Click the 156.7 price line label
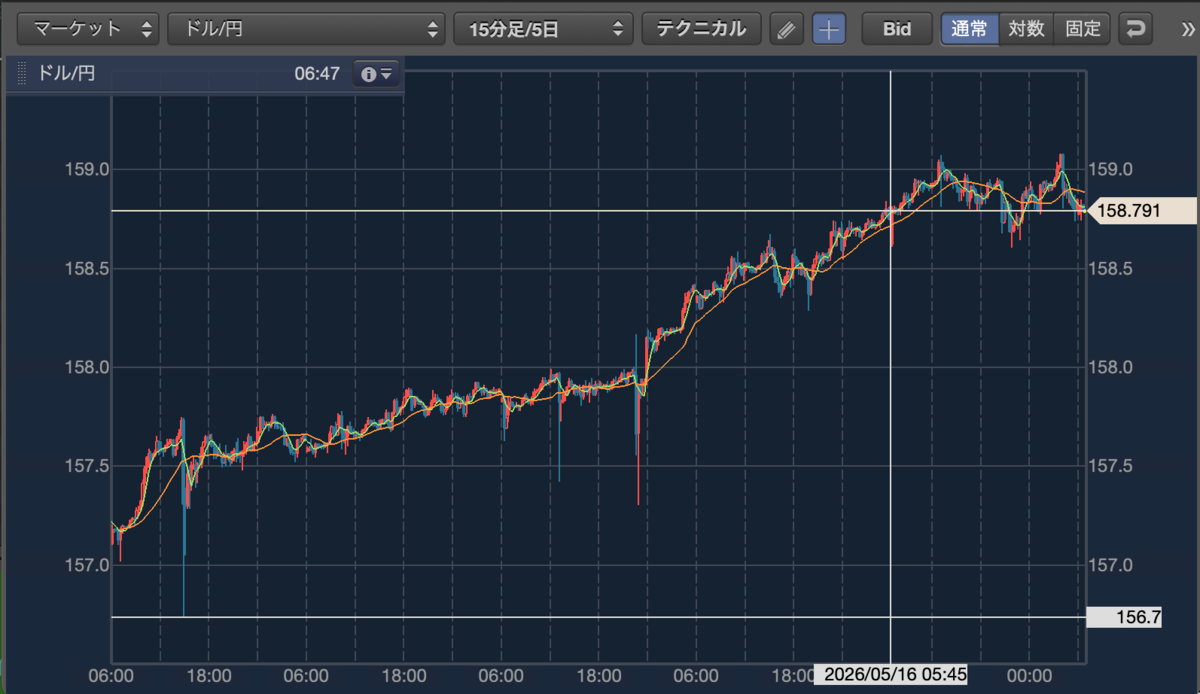This screenshot has height=694, width=1200. [1125, 618]
